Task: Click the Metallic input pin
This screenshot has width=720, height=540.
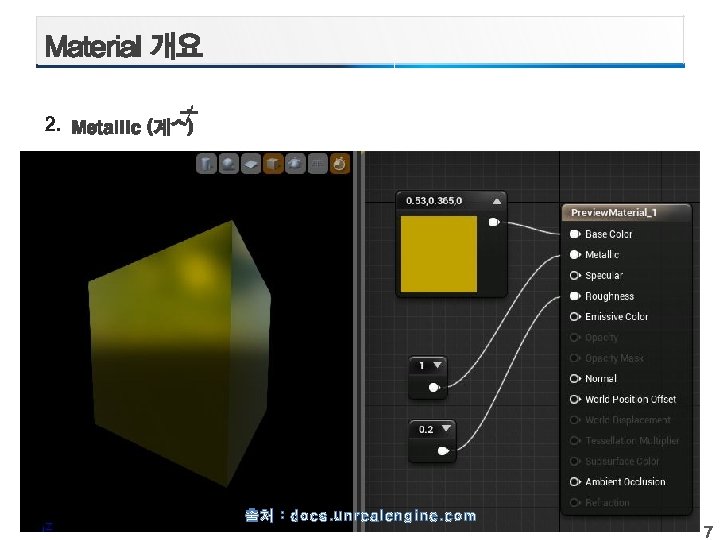Action: [575, 254]
